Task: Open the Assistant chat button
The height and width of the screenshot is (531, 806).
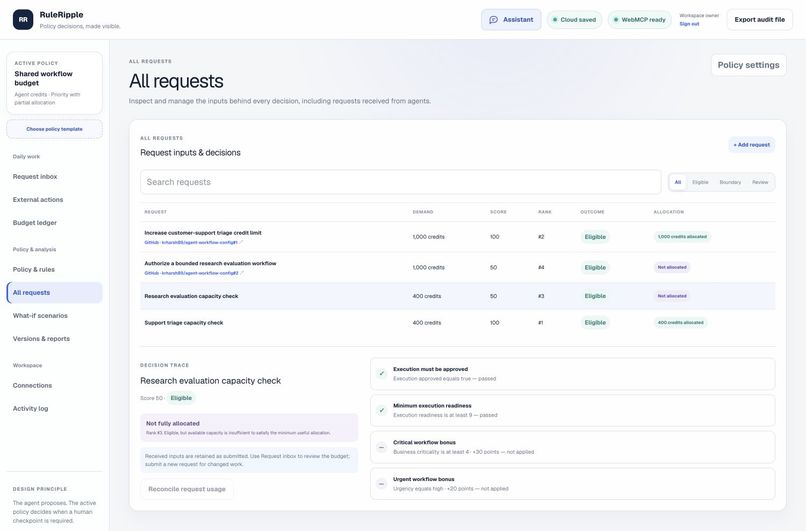Action: (511, 20)
